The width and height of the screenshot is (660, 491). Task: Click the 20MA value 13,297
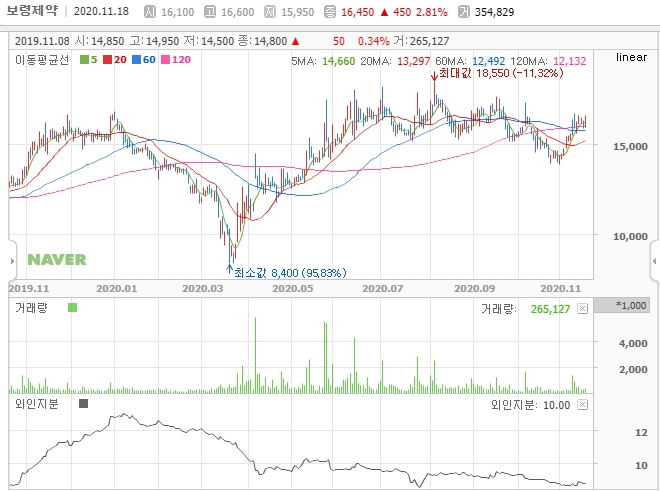pos(413,61)
